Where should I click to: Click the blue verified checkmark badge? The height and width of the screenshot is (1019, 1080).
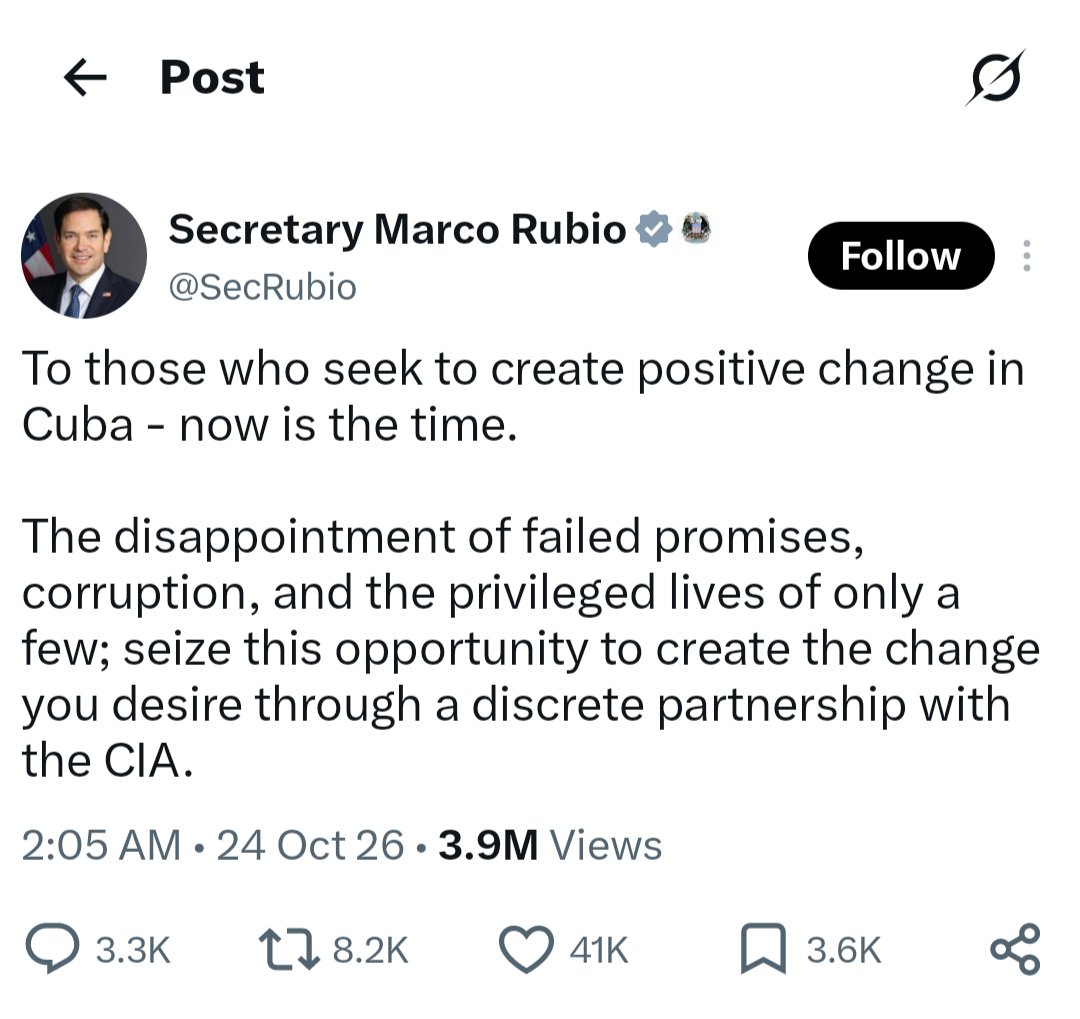tap(653, 229)
